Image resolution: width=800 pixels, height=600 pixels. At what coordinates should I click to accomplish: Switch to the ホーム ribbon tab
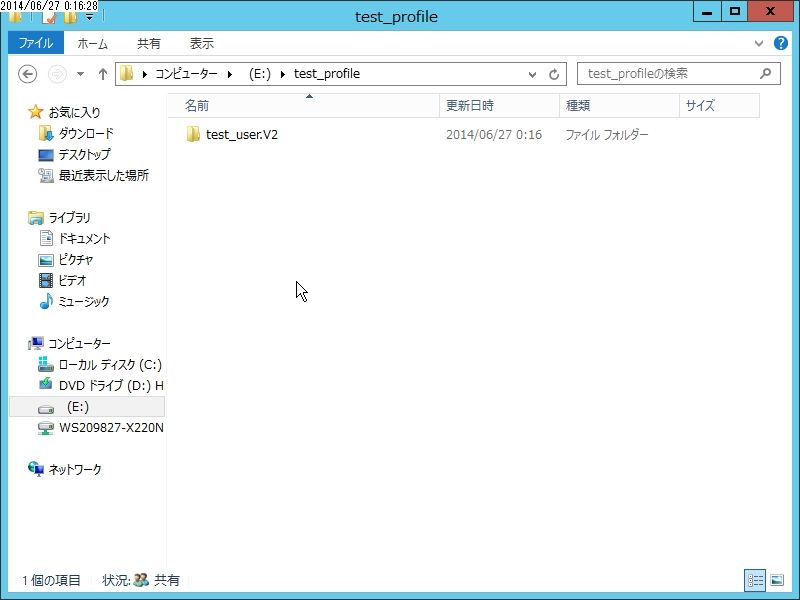point(92,43)
